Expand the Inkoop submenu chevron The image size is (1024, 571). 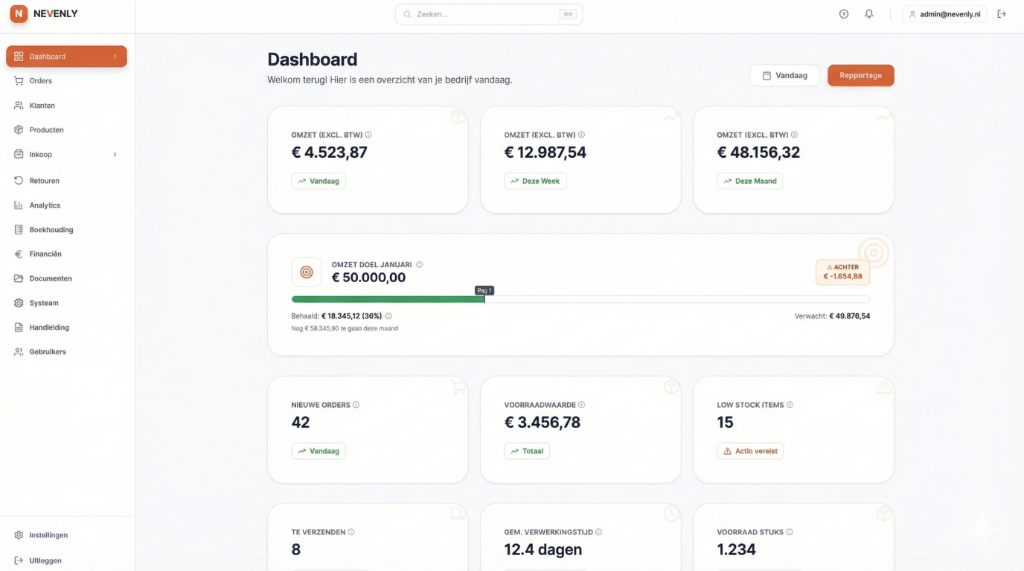click(x=115, y=155)
